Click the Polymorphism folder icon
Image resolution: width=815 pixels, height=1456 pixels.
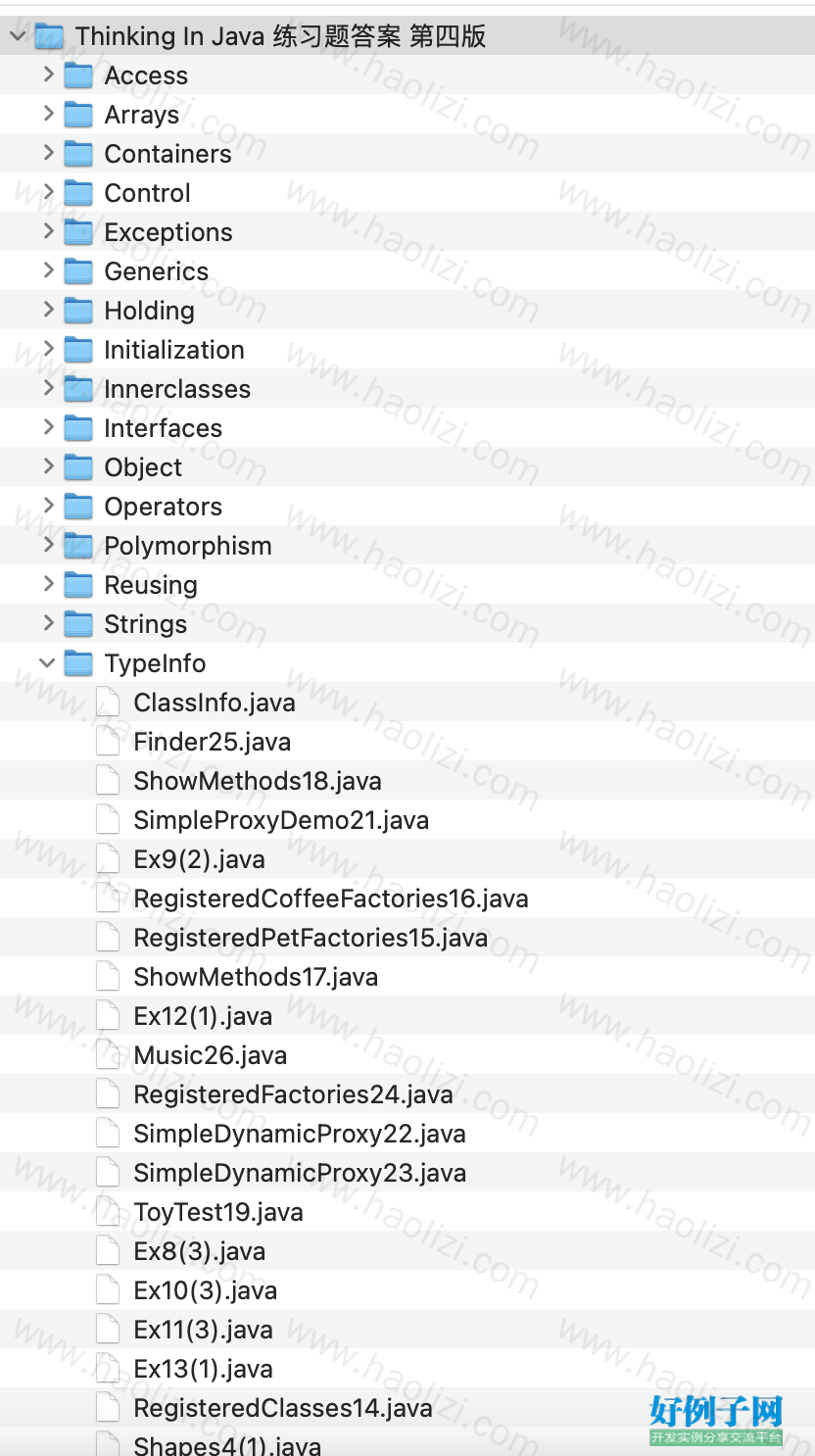tap(78, 546)
